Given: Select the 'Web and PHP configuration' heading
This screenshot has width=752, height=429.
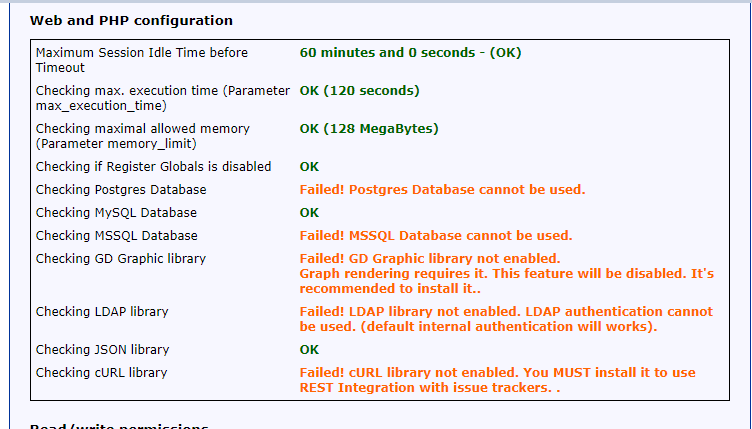Looking at the screenshot, I should [131, 21].
